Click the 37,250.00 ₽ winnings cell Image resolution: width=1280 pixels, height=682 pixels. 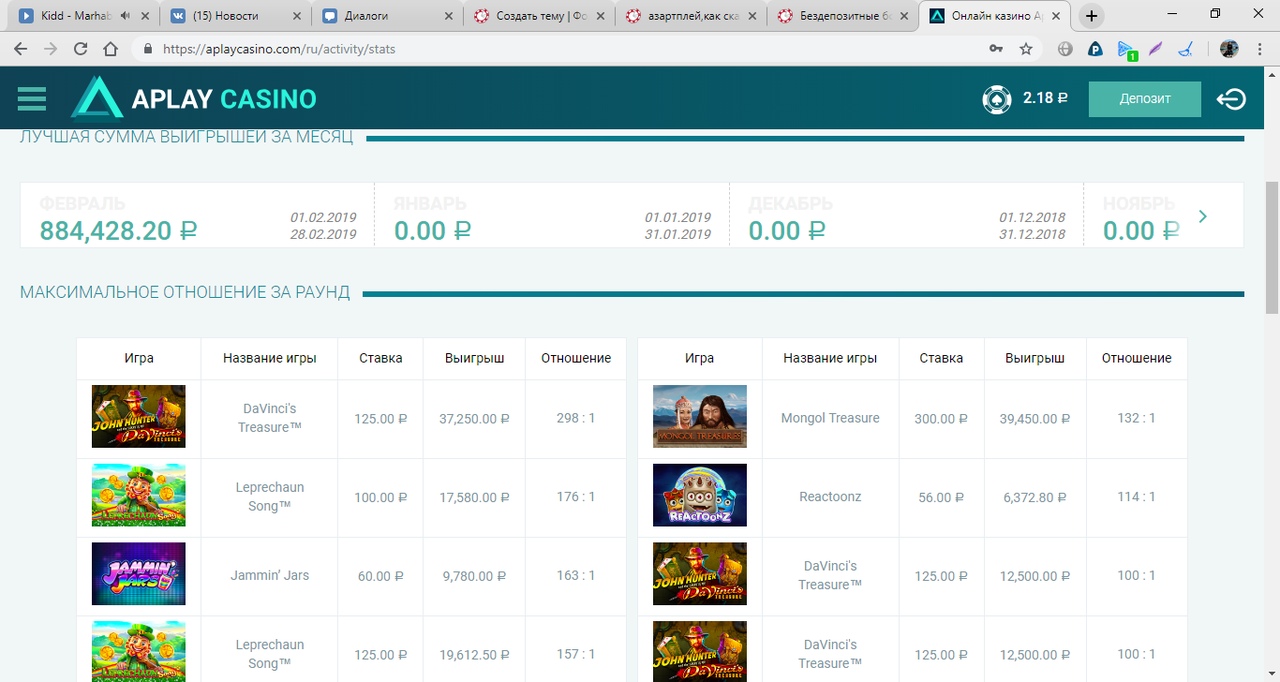[475, 418]
